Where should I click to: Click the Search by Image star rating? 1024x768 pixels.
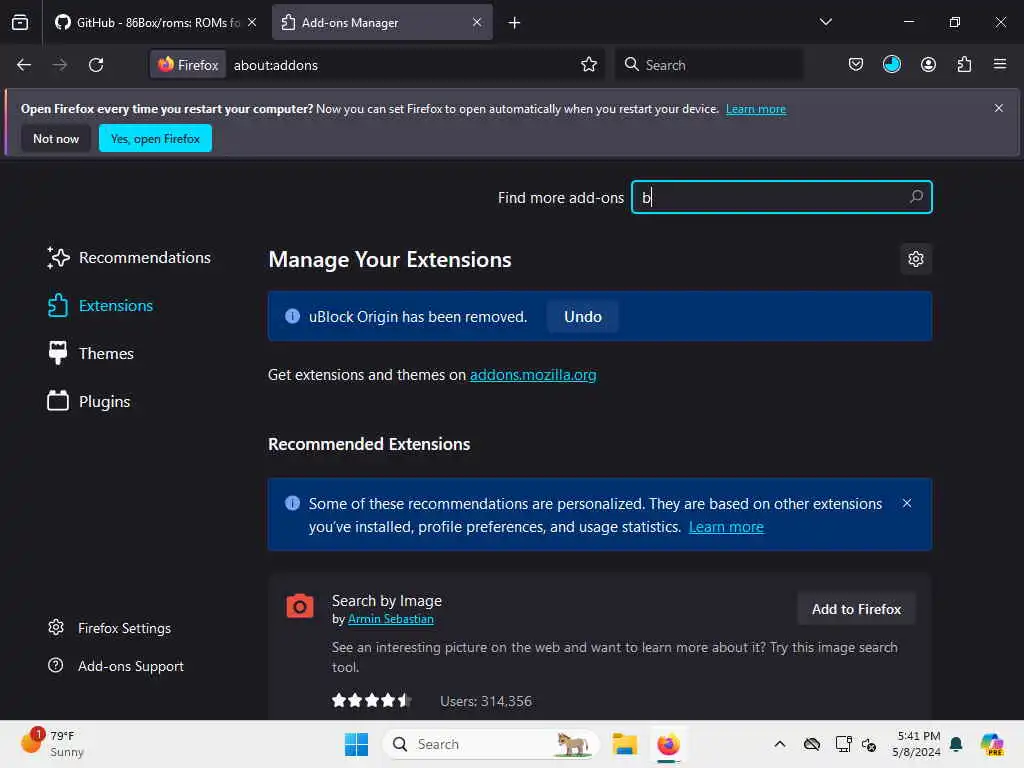pos(372,701)
